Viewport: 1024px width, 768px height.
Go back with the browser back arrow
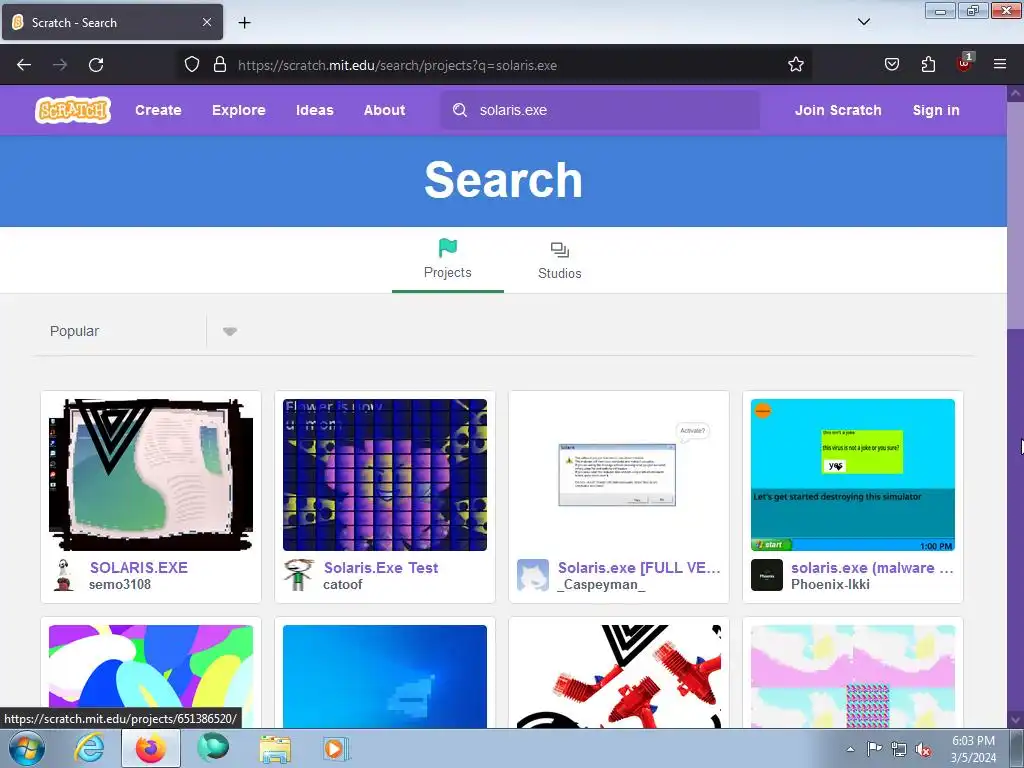24,65
